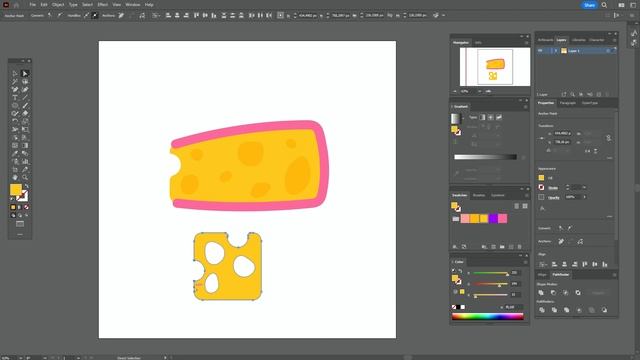Viewport: 640px width, 360px height.
Task: Switch Swatches panel to thumbnail view
Action: click(525, 206)
